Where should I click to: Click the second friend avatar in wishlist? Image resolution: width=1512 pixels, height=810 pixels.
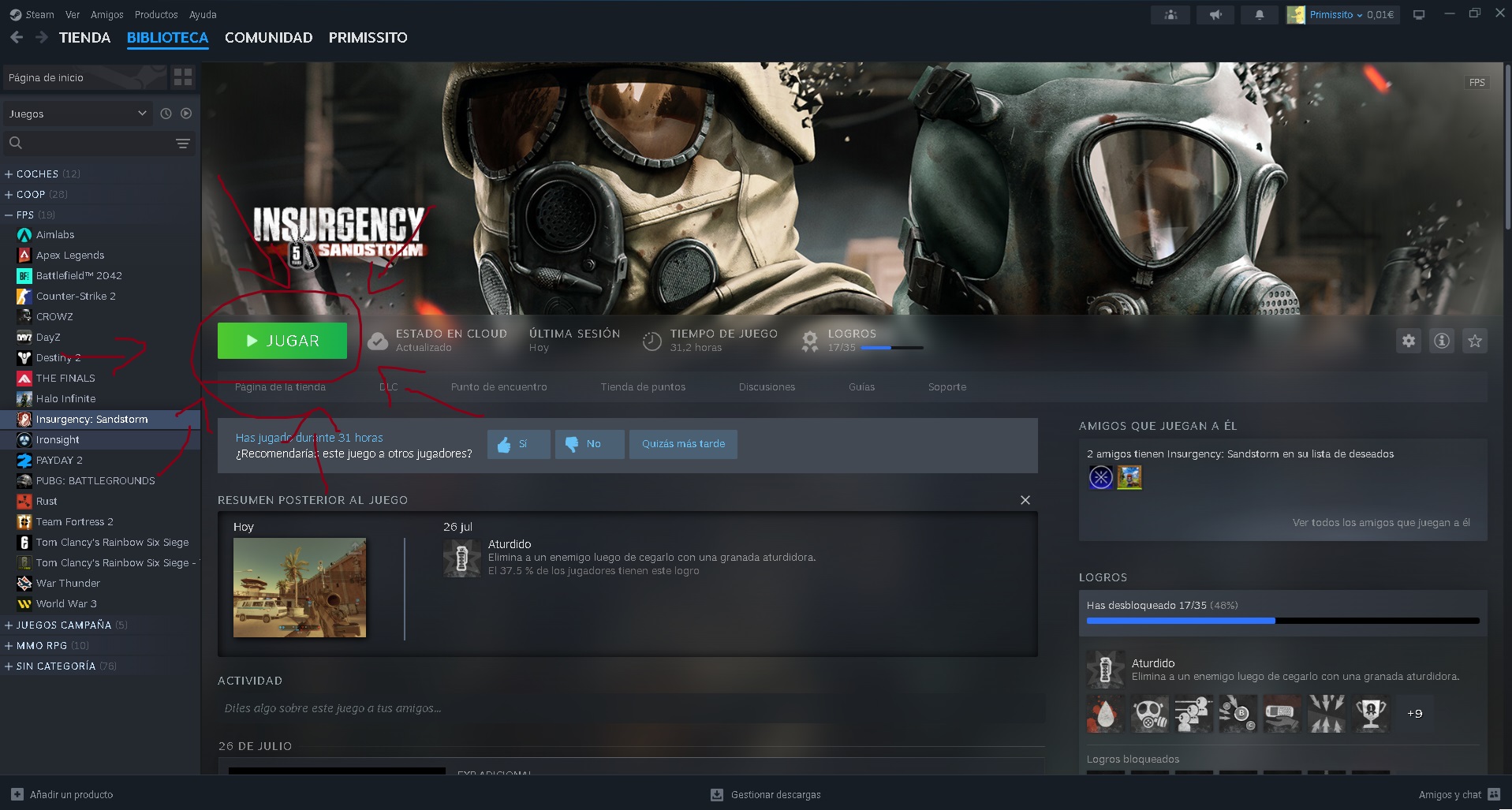click(1129, 477)
